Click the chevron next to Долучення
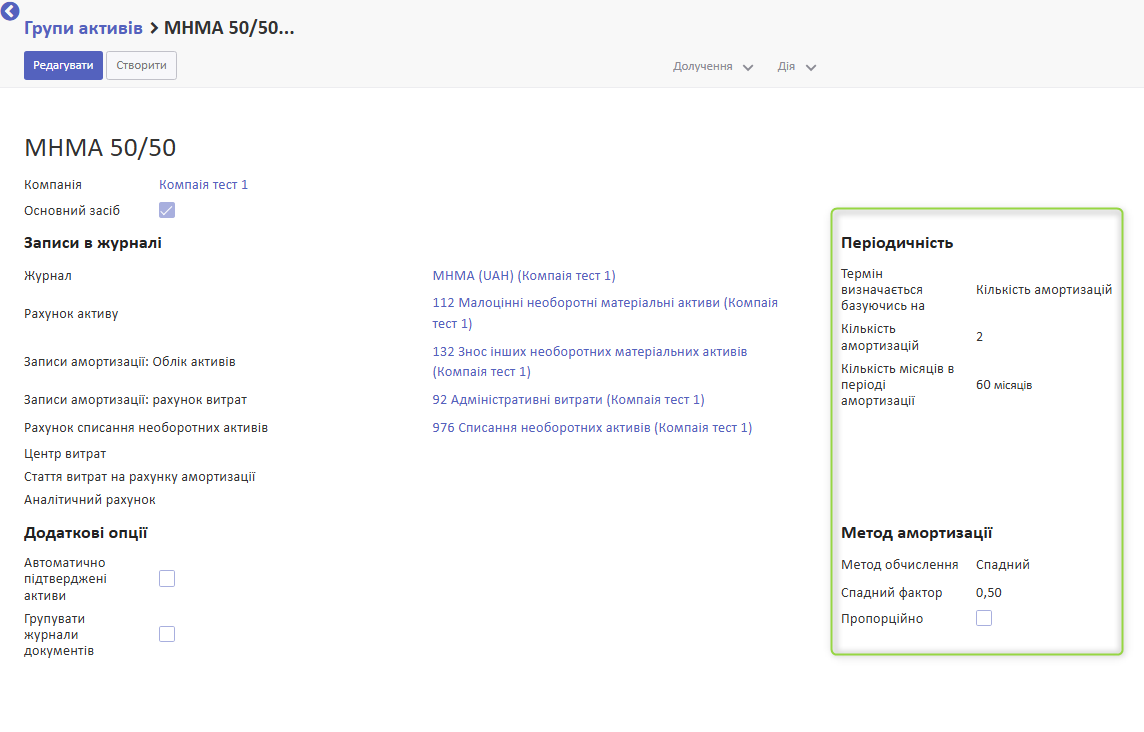The image size is (1144, 732). pyautogui.click(x=748, y=67)
